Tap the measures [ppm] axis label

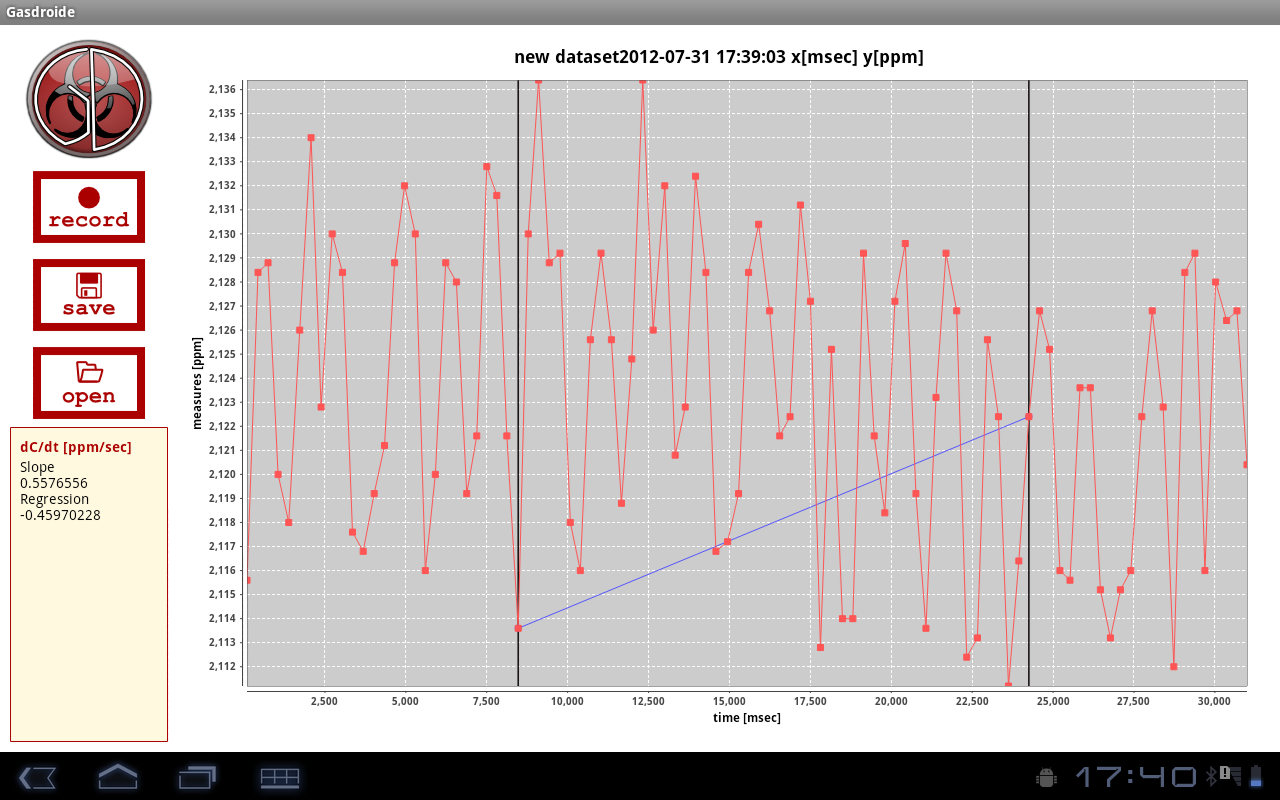[x=197, y=383]
